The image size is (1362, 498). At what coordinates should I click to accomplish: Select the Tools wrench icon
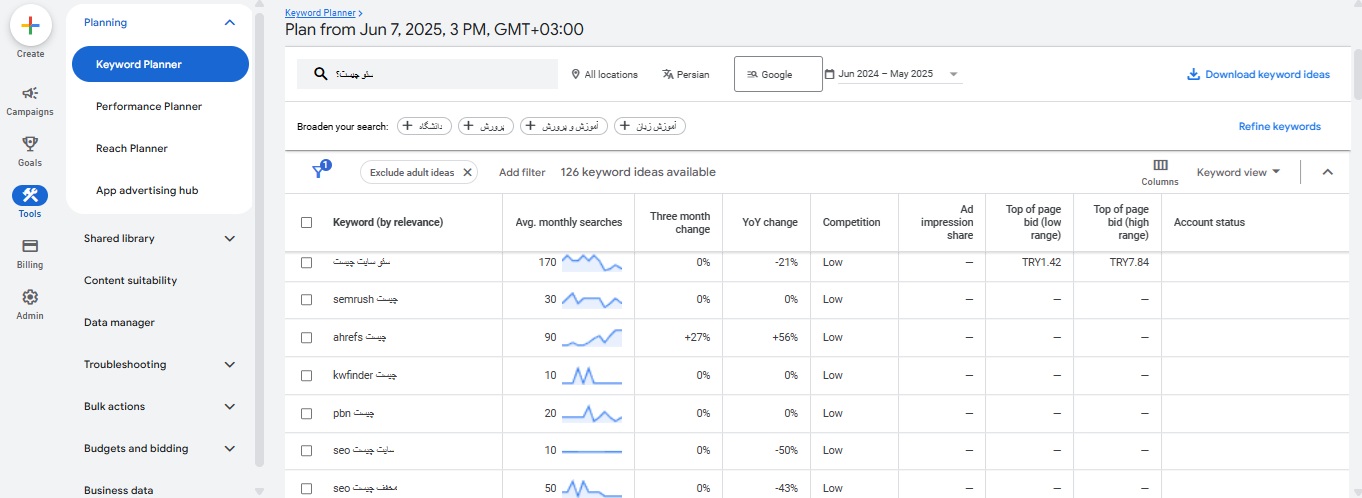(30, 195)
